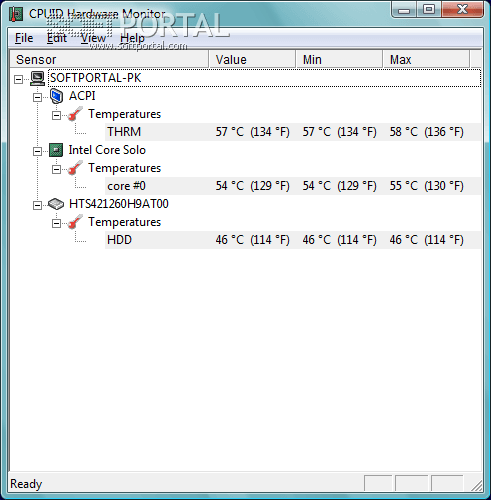Screen dimensions: 491x500
Task: Click core #0 max value 55 °C (130 °F)
Action: point(426,186)
